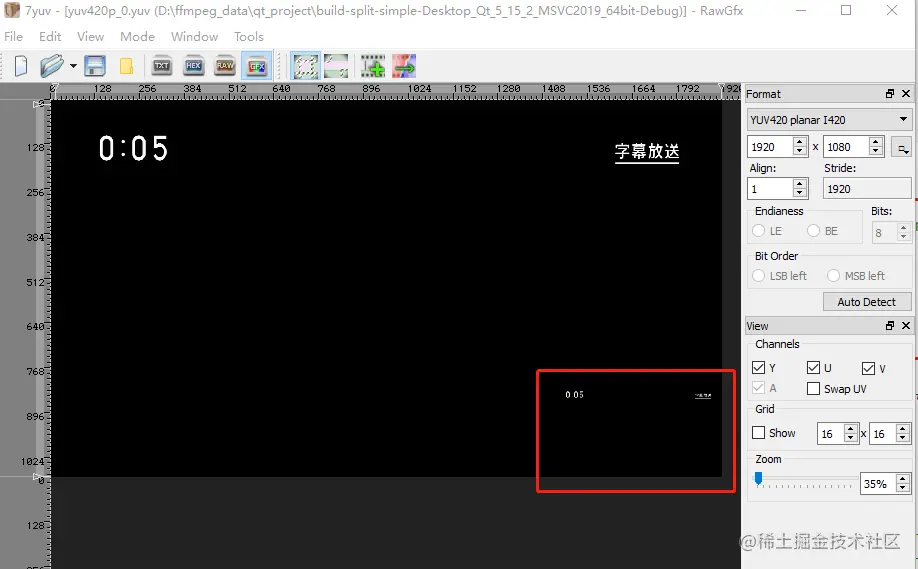Save the file with floppy disk icon
Image resolution: width=918 pixels, height=569 pixels.
click(95, 66)
